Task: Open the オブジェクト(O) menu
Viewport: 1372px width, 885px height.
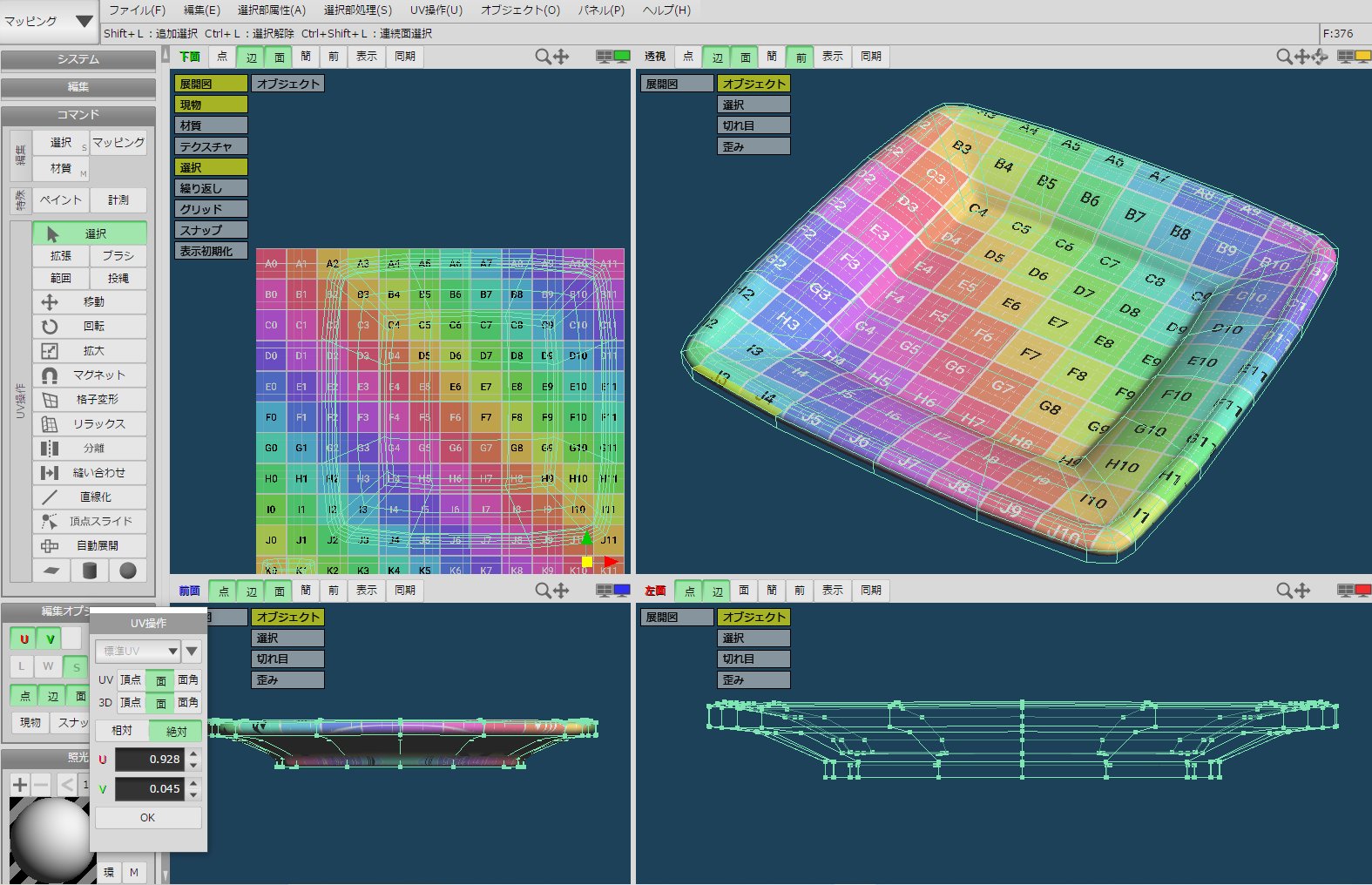Action: pyautogui.click(x=521, y=10)
